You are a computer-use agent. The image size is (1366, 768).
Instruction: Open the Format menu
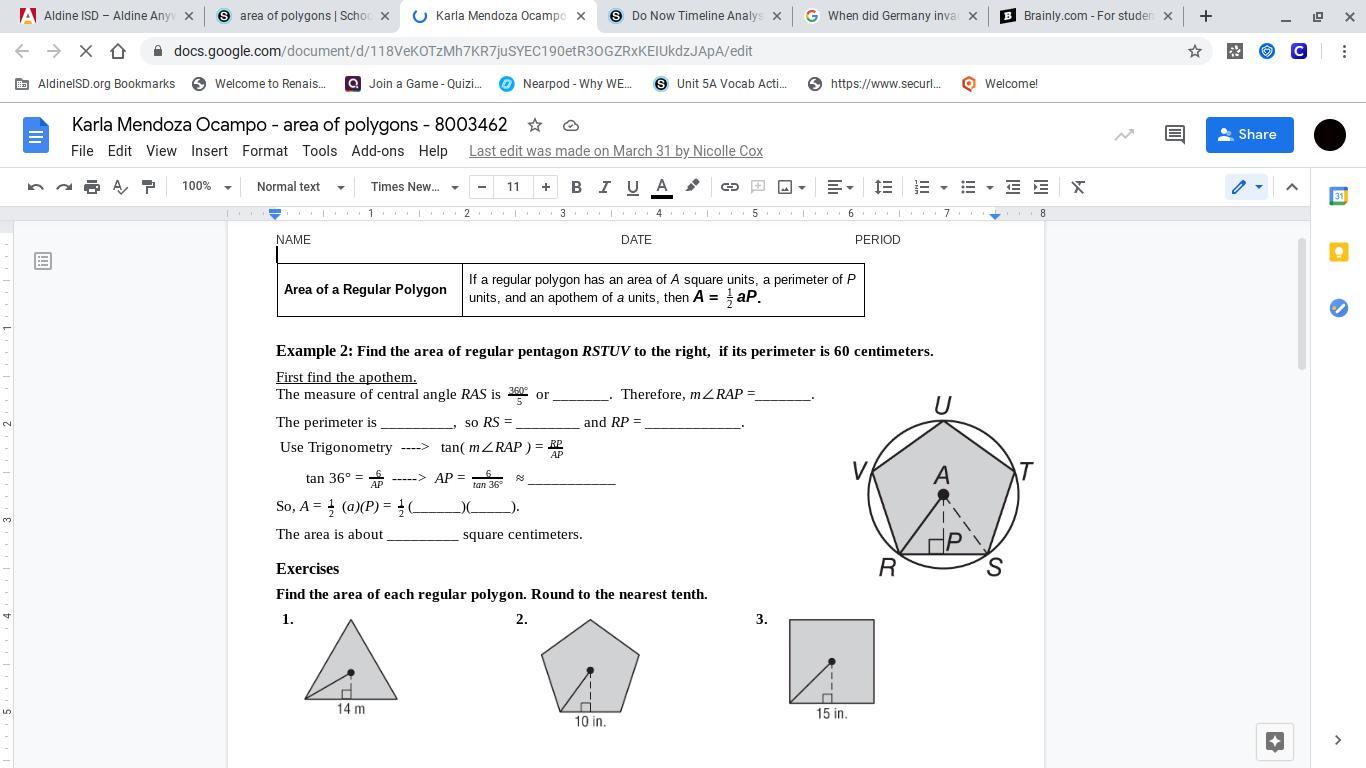pyautogui.click(x=265, y=151)
